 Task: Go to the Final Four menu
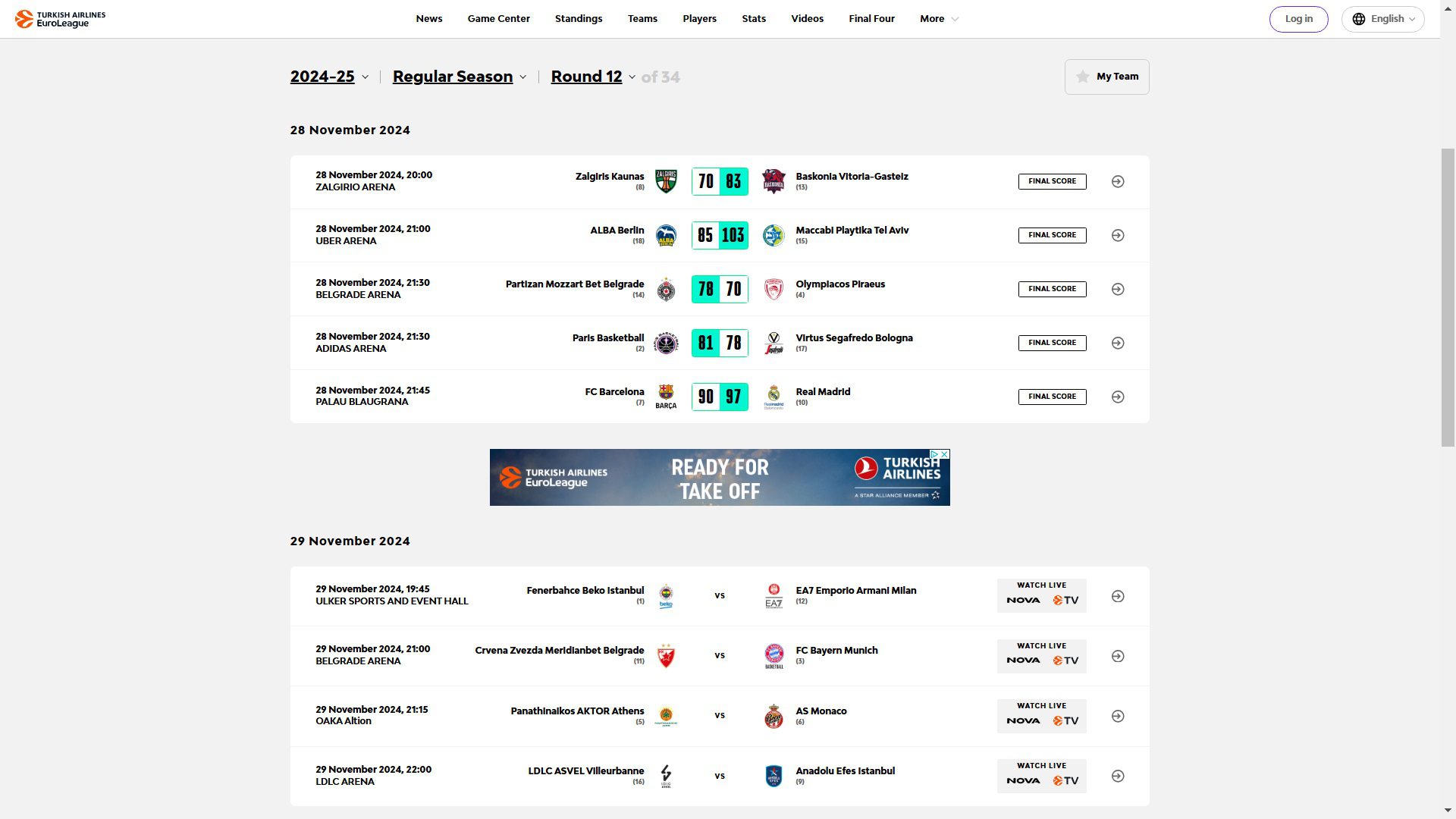871,19
